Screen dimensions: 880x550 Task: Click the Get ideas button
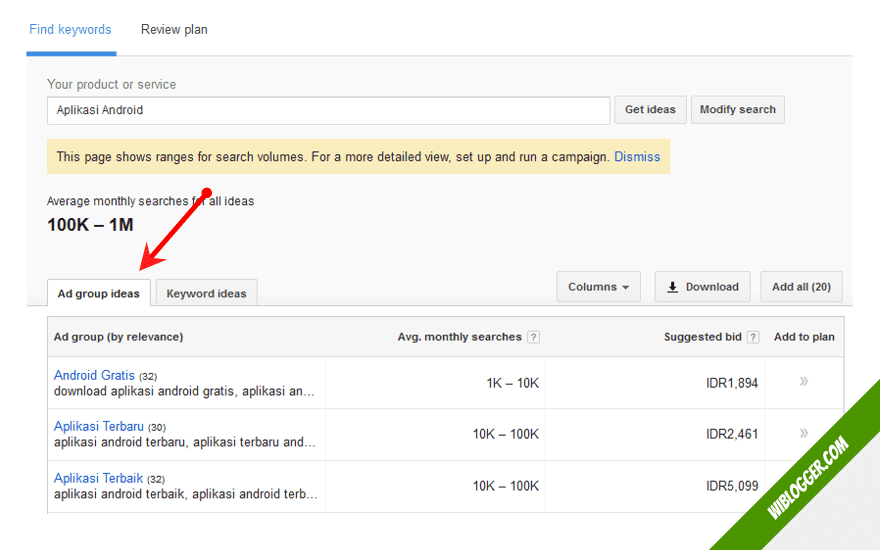(650, 109)
